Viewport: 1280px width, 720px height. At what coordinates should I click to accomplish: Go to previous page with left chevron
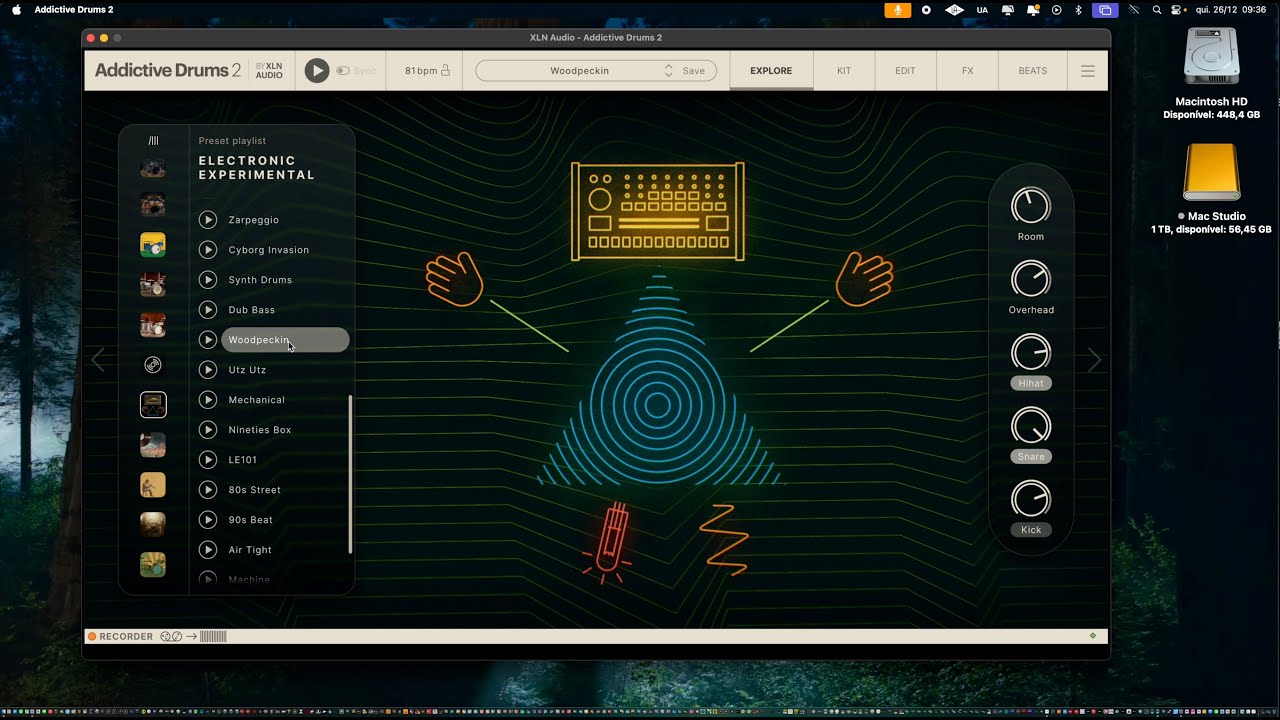(98, 361)
